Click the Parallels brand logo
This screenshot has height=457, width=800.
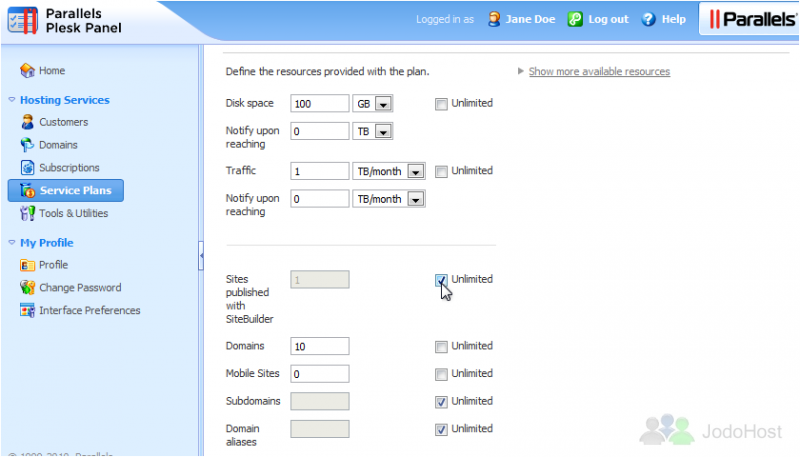click(x=753, y=19)
